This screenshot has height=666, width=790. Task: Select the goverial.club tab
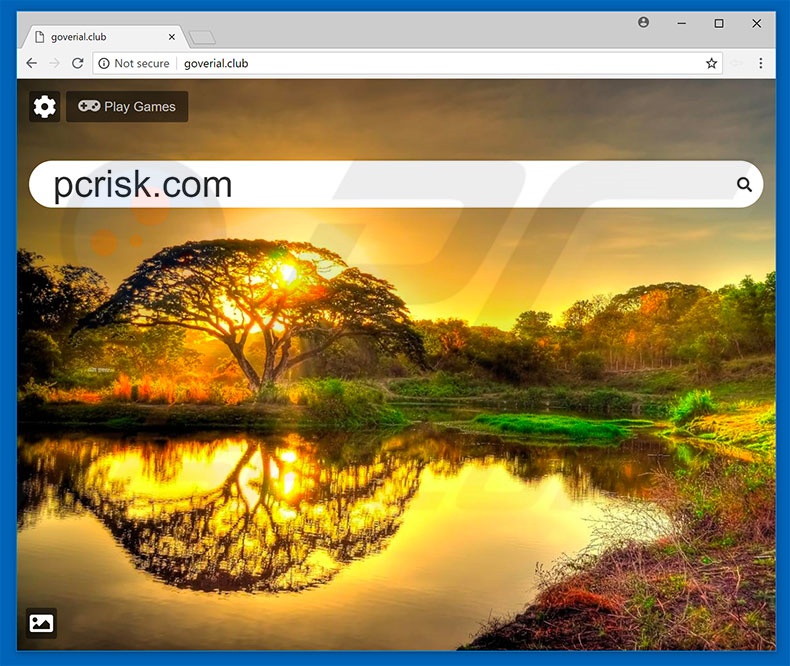click(103, 37)
